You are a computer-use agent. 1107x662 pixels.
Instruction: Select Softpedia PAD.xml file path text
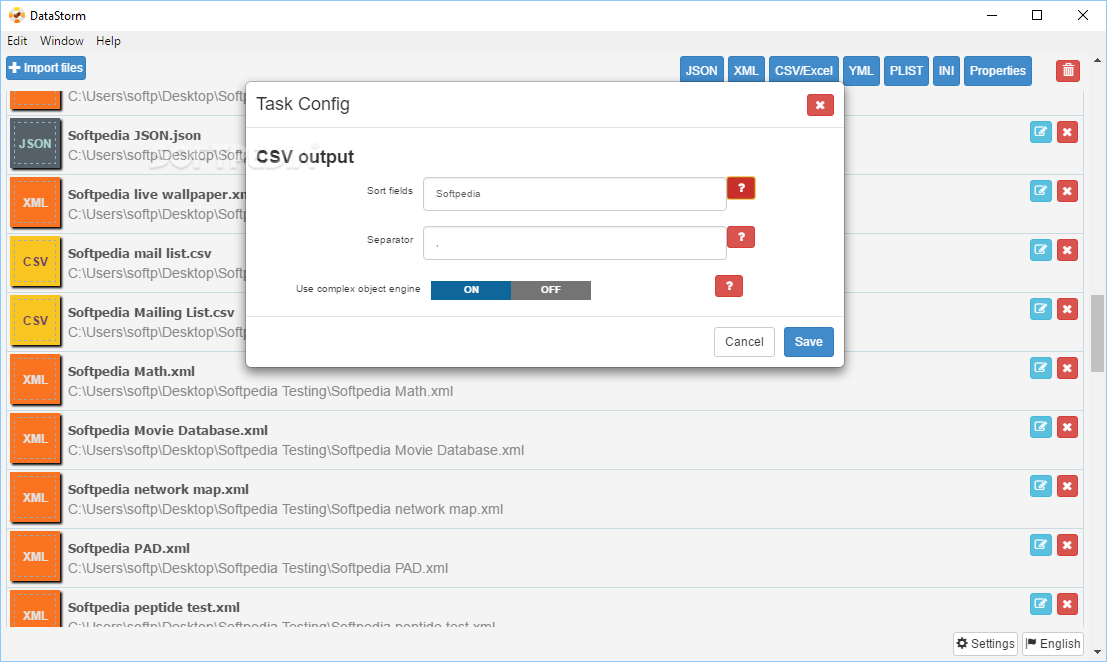coord(258,568)
